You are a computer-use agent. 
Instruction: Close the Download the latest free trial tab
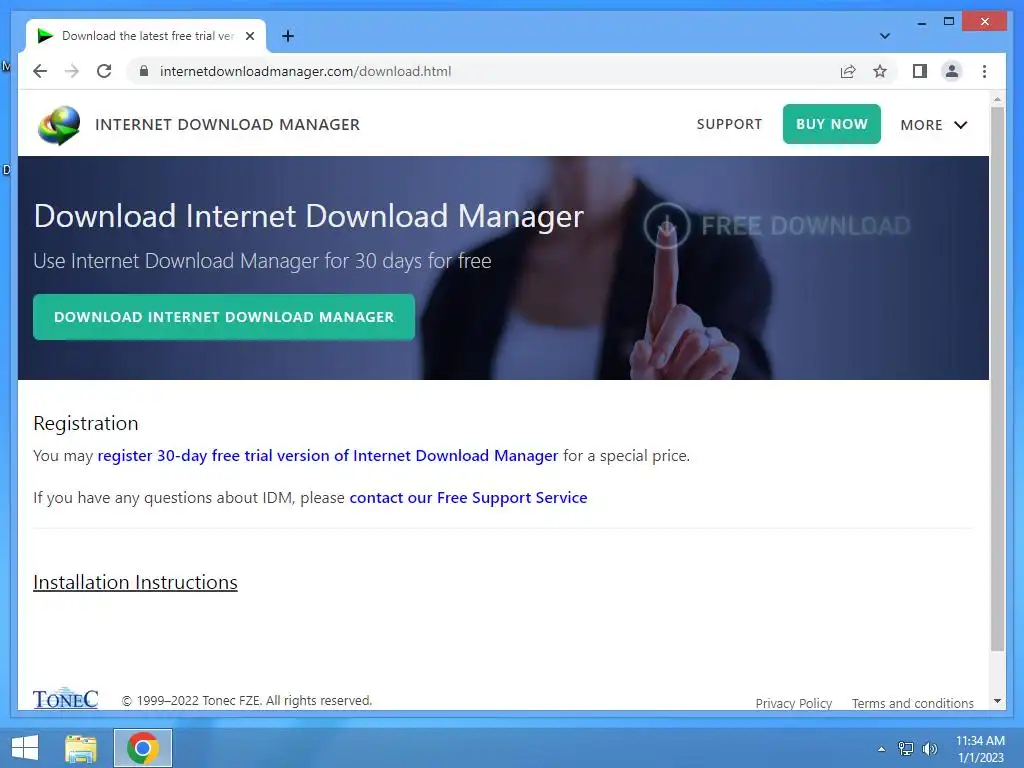pyautogui.click(x=249, y=36)
